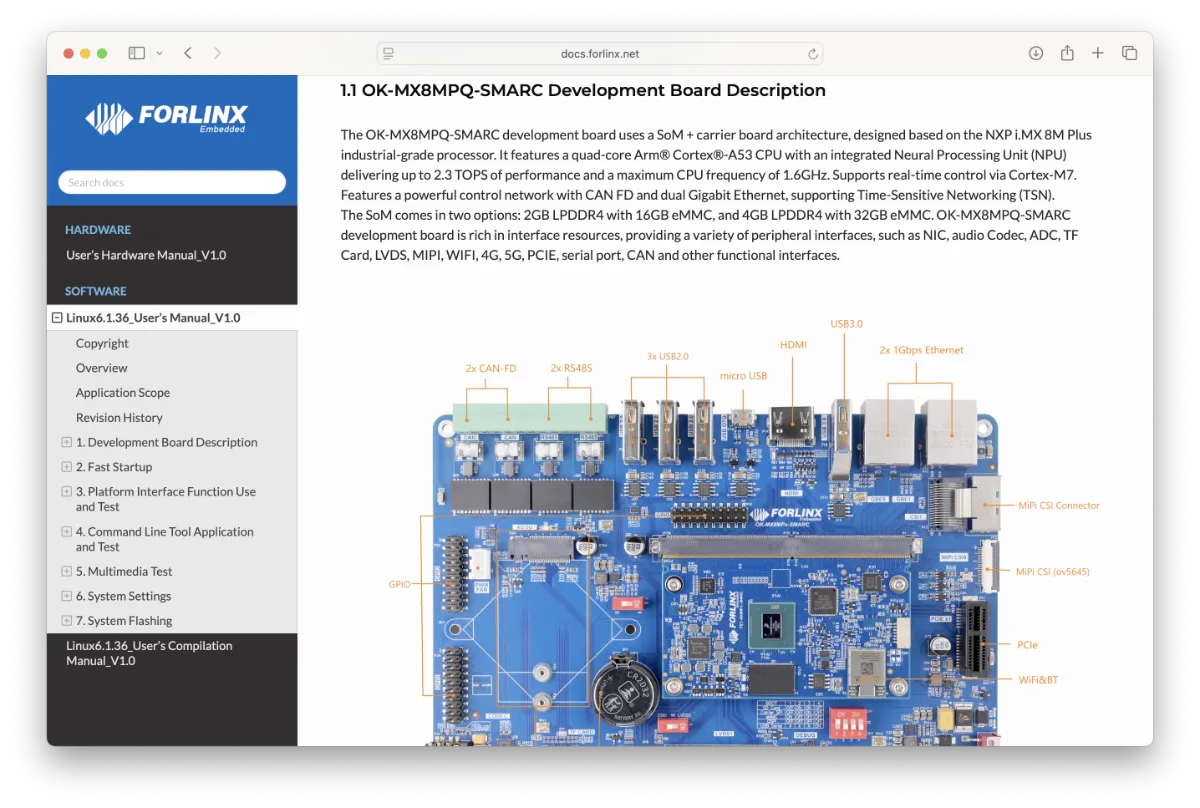Open 7. System Flashing link
This screenshot has height=808, width=1200.
(x=124, y=621)
